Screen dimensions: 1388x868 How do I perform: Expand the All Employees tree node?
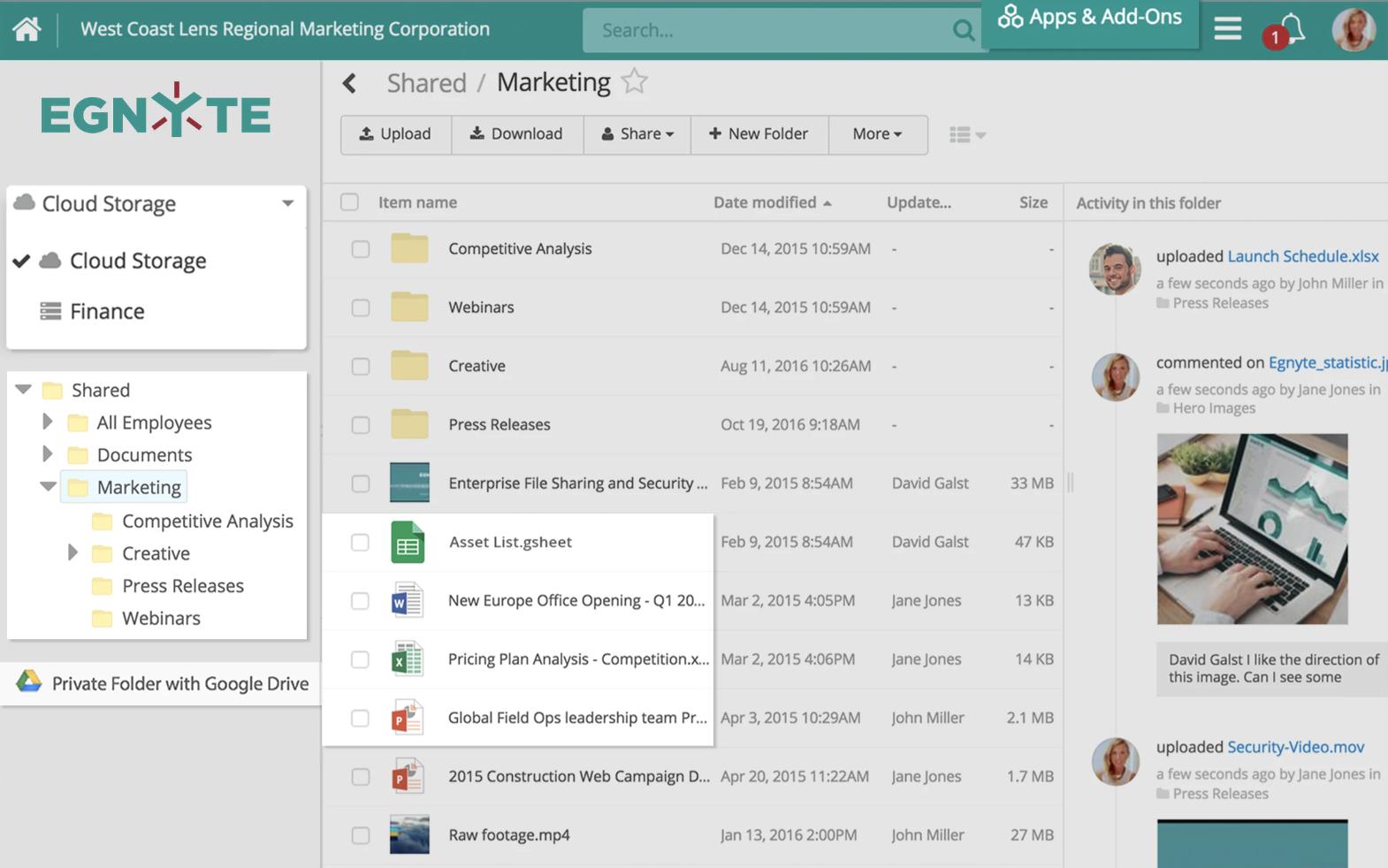click(x=48, y=422)
